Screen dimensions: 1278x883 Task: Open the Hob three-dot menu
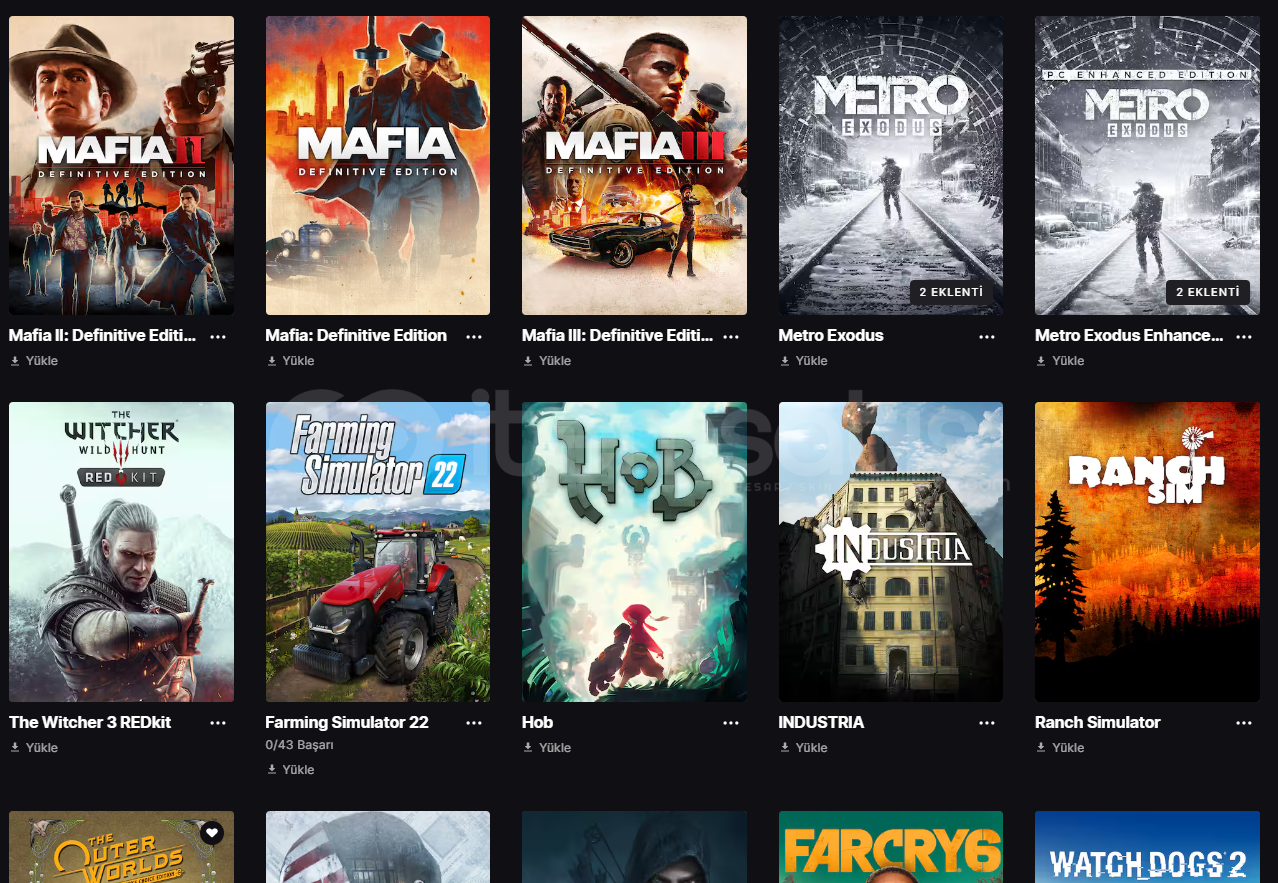pos(731,723)
